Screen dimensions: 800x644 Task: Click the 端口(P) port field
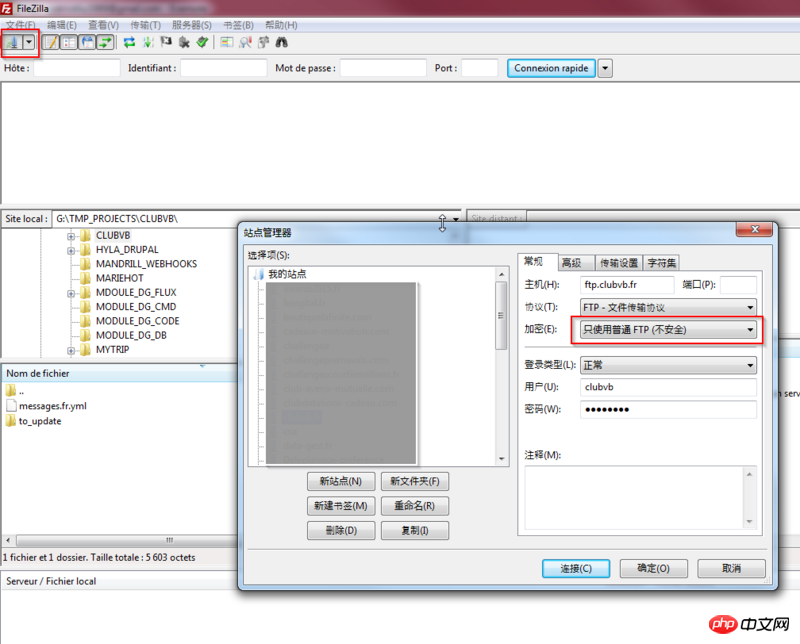[738, 285]
